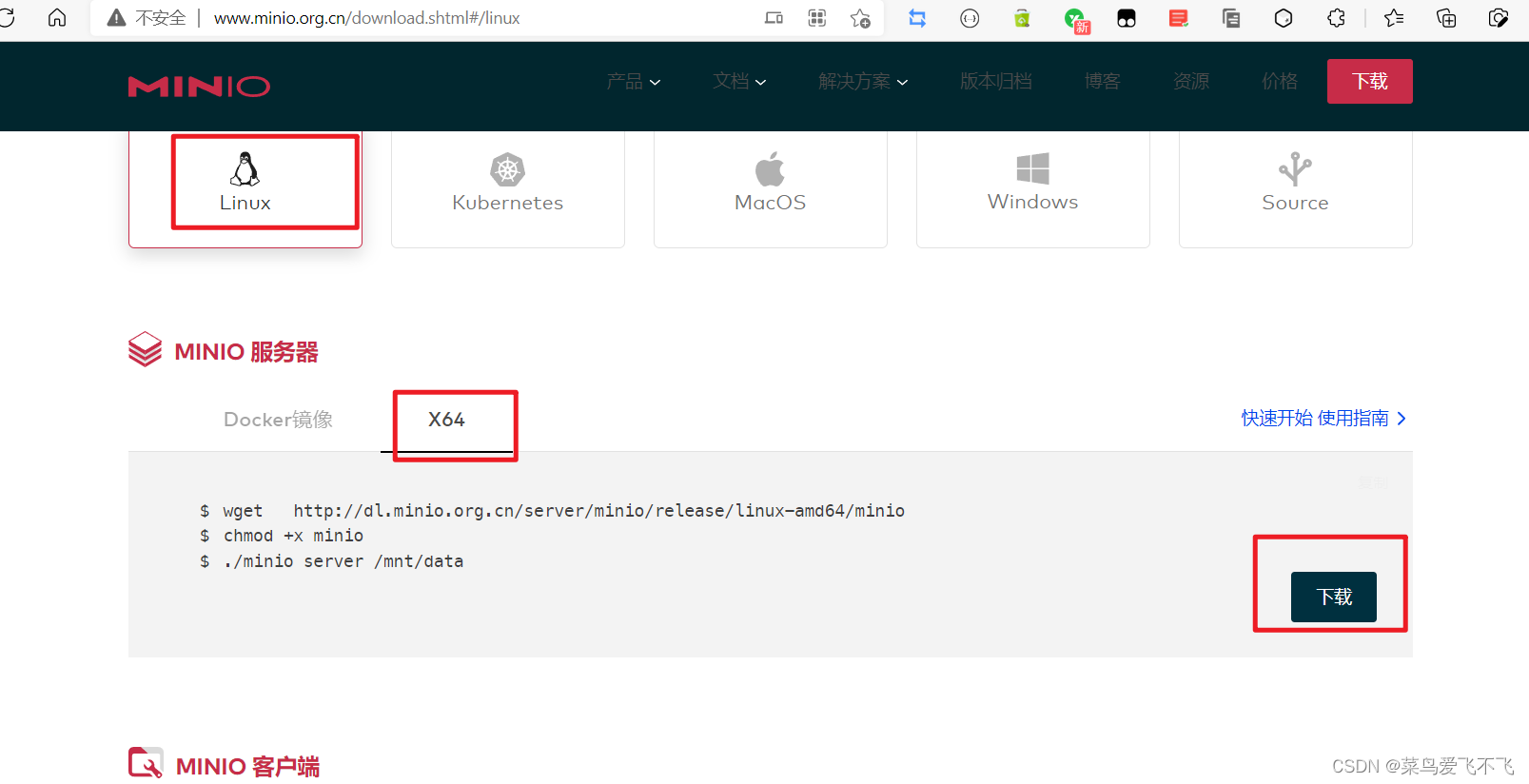
Task: Click the stacked layers icon beside MINIO 服务器
Action: click(145, 349)
